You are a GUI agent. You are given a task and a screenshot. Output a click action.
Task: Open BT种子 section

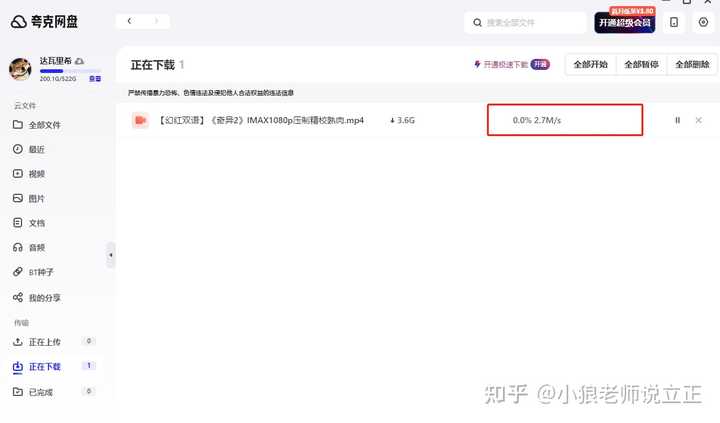click(33, 272)
